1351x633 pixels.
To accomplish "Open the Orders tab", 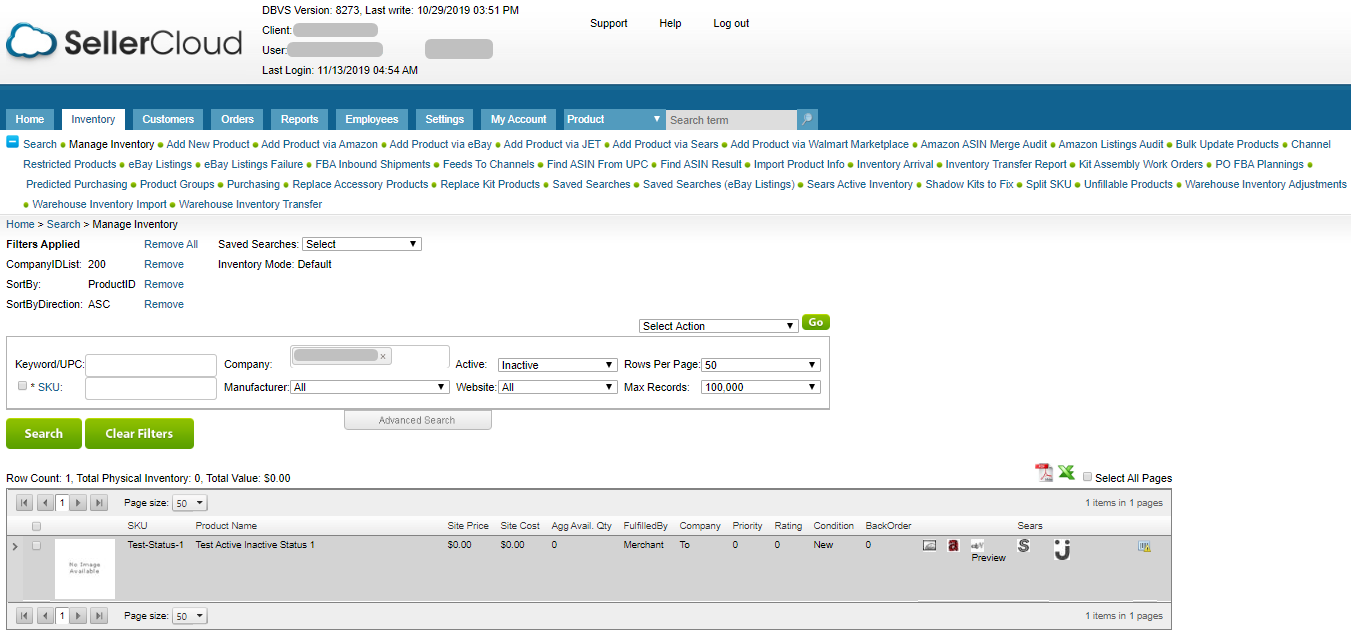I will point(237,119).
